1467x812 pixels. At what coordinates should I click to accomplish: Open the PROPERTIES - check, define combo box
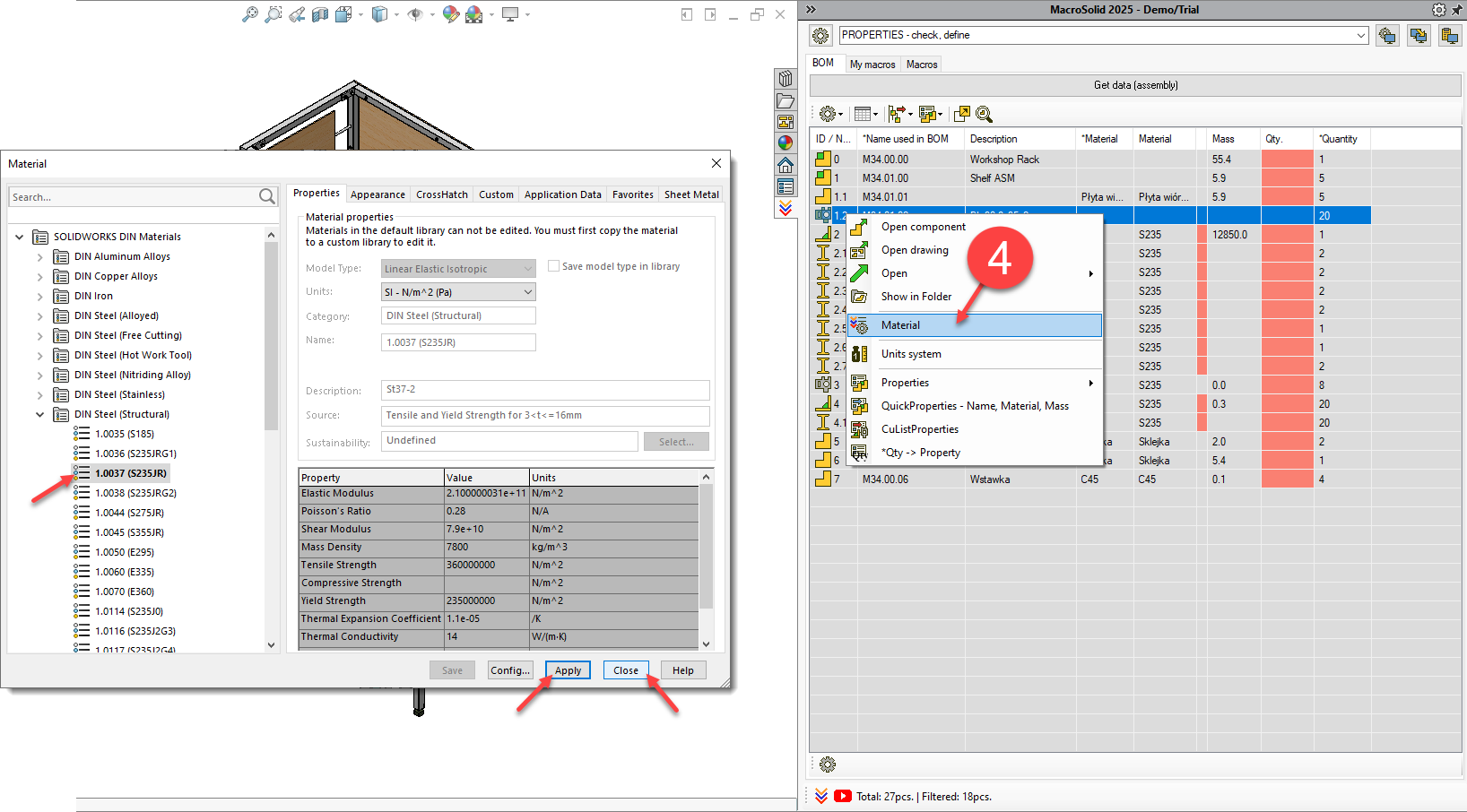(x=1104, y=35)
